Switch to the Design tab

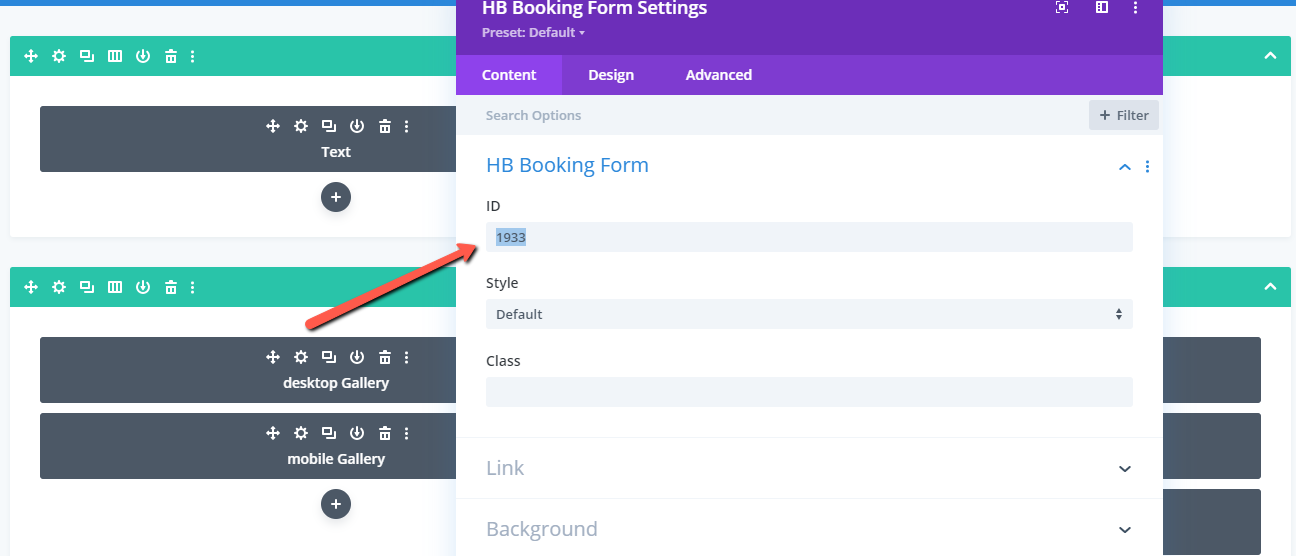(611, 75)
